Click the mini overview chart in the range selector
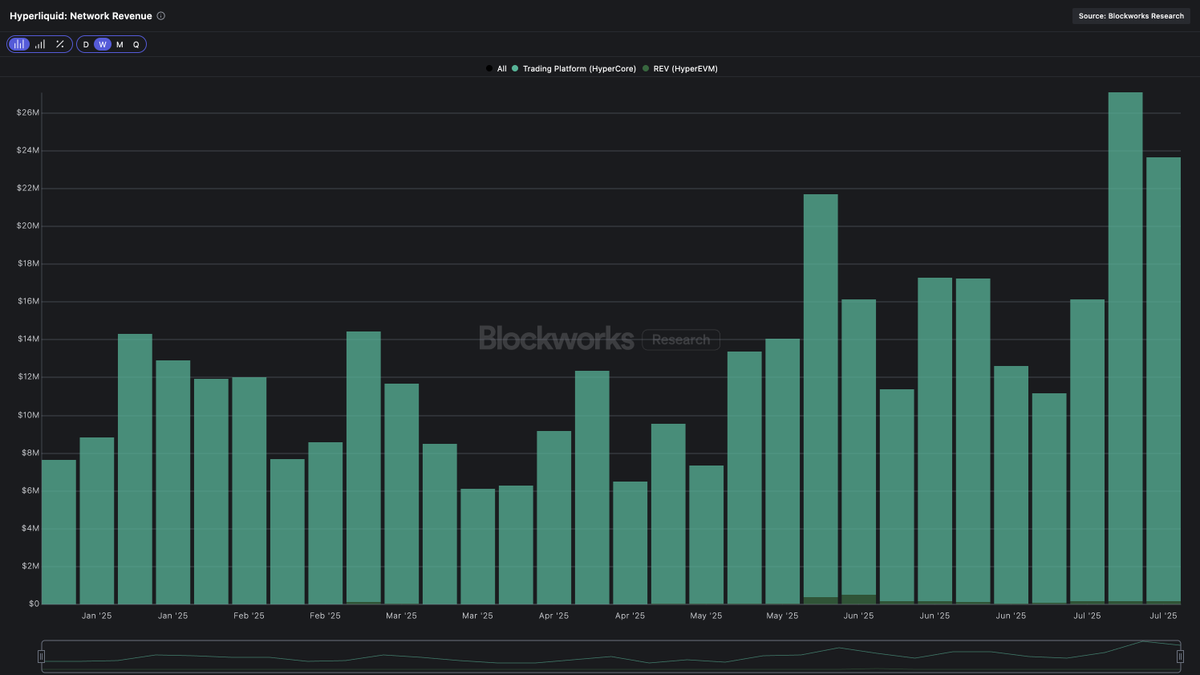The image size is (1200, 675). coord(611,656)
